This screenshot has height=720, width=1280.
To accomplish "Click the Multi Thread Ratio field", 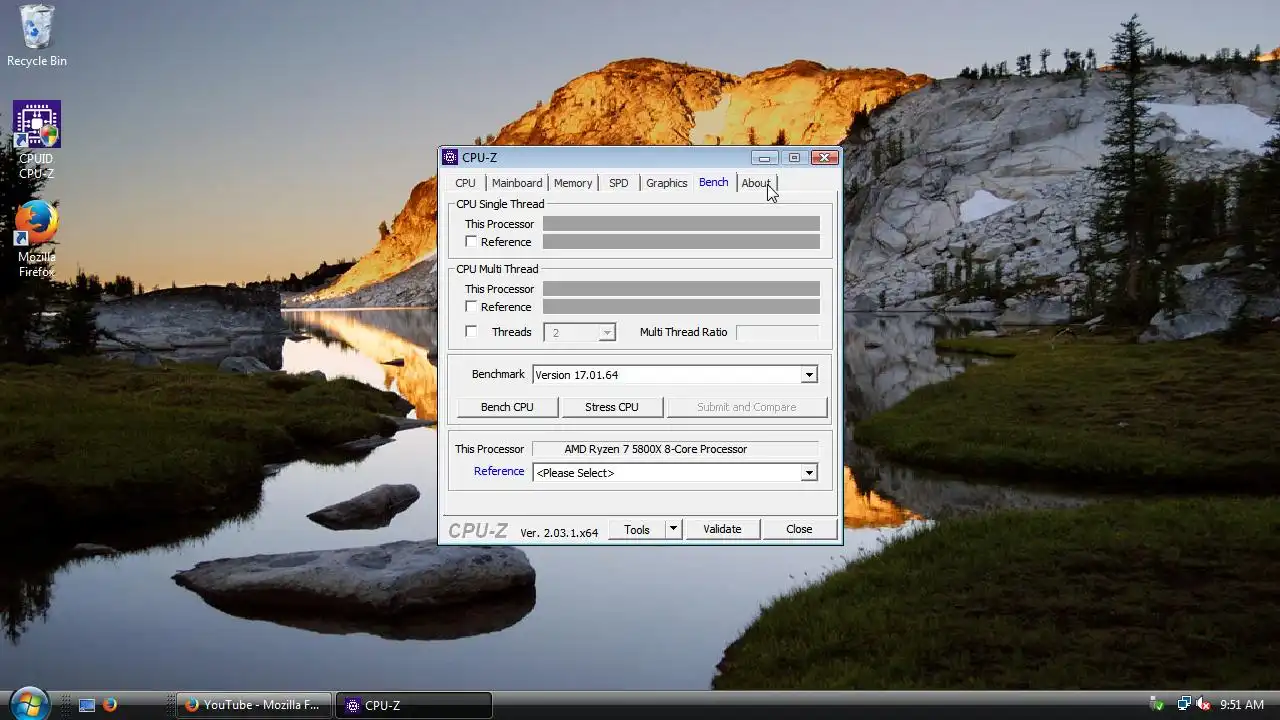I will click(777, 332).
